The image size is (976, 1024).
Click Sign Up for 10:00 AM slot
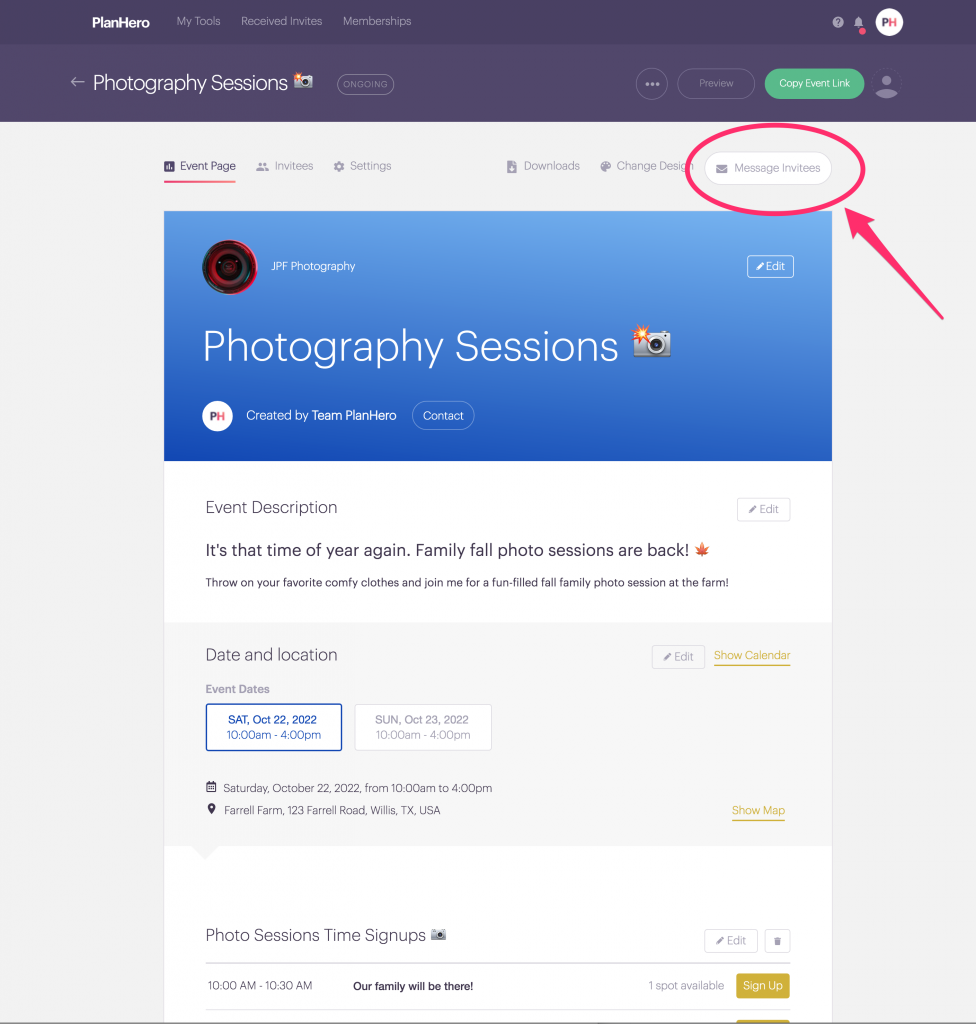point(762,986)
